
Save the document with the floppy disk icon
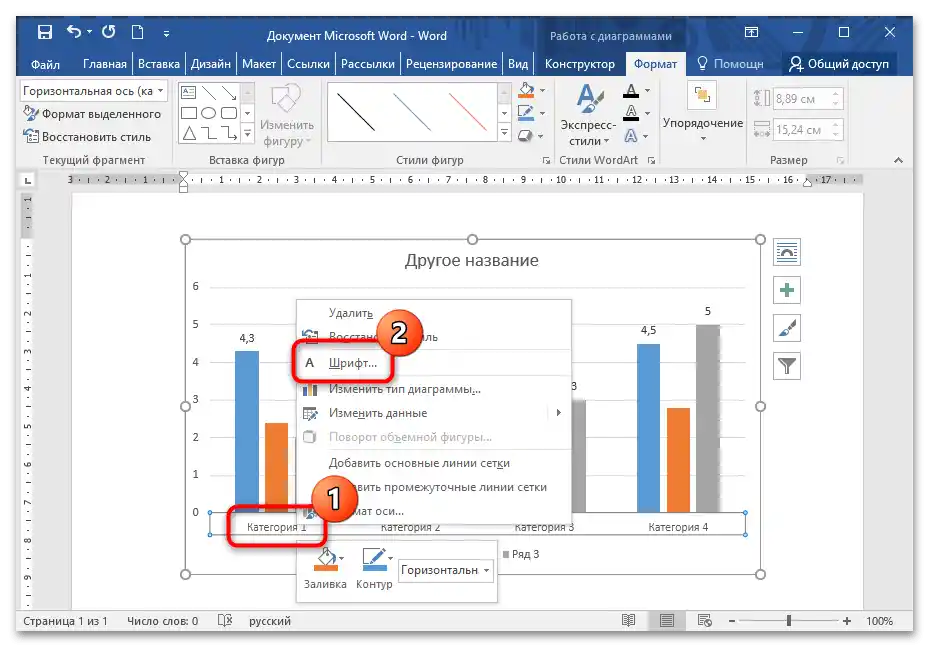tap(45, 32)
